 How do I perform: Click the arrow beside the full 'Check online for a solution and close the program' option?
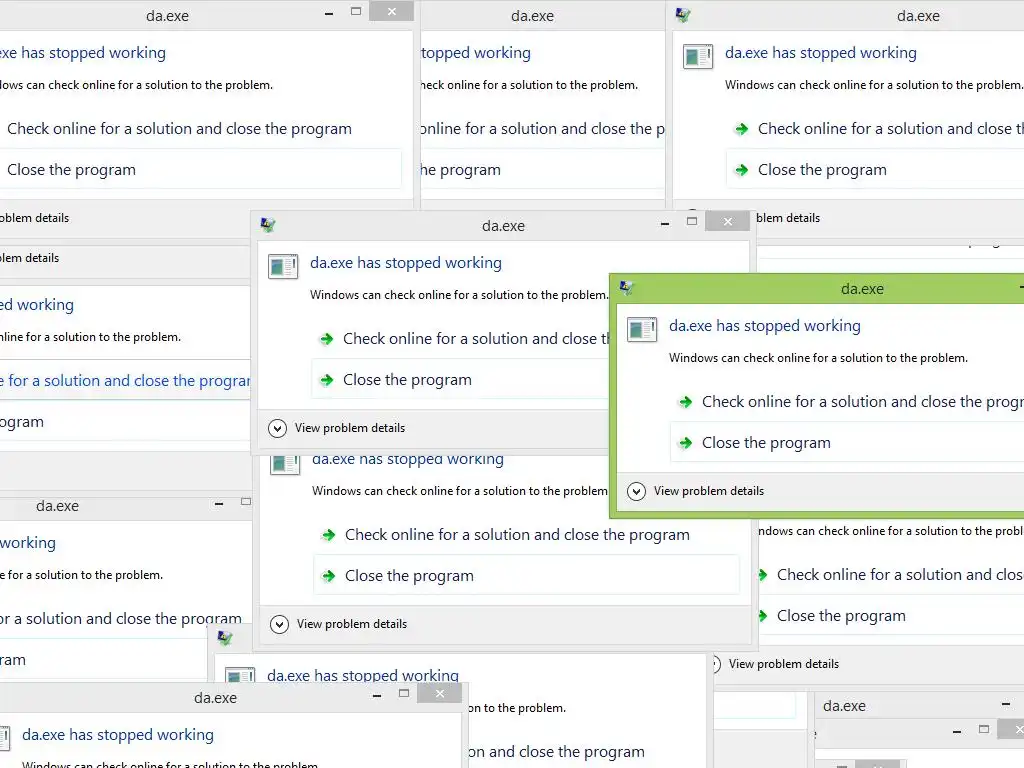click(x=328, y=536)
